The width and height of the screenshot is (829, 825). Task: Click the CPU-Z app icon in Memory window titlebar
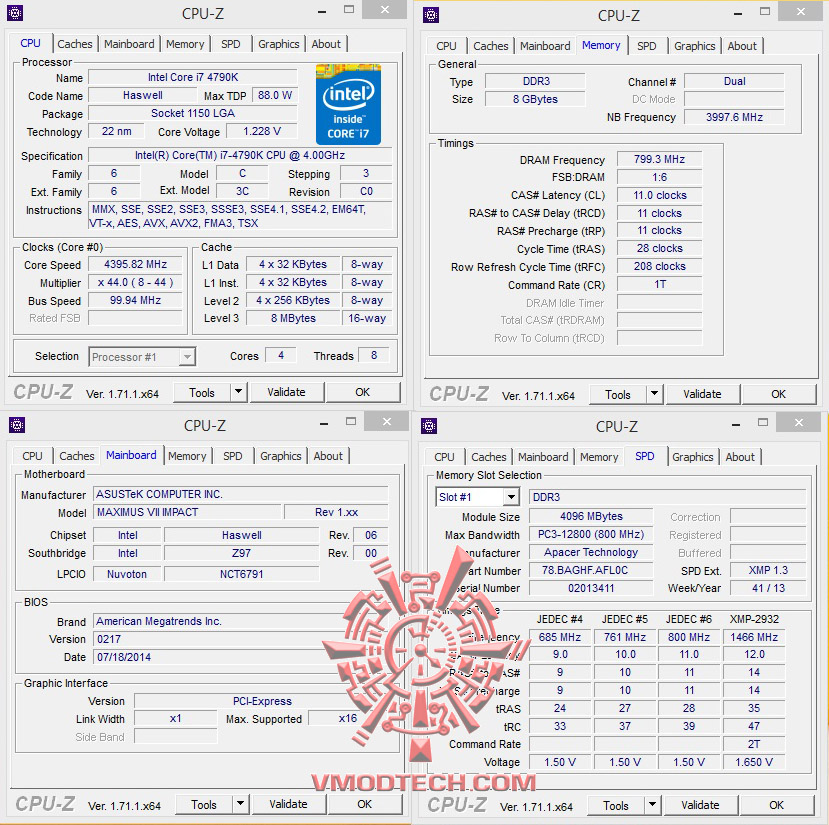(x=430, y=14)
